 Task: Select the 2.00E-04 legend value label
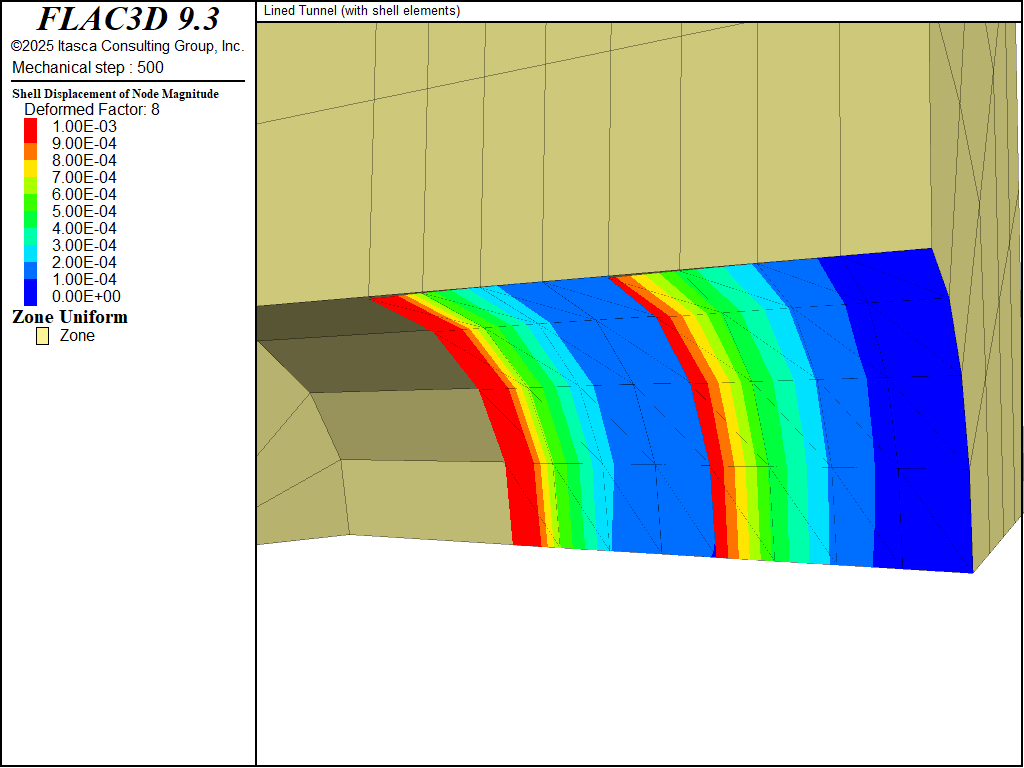click(84, 262)
